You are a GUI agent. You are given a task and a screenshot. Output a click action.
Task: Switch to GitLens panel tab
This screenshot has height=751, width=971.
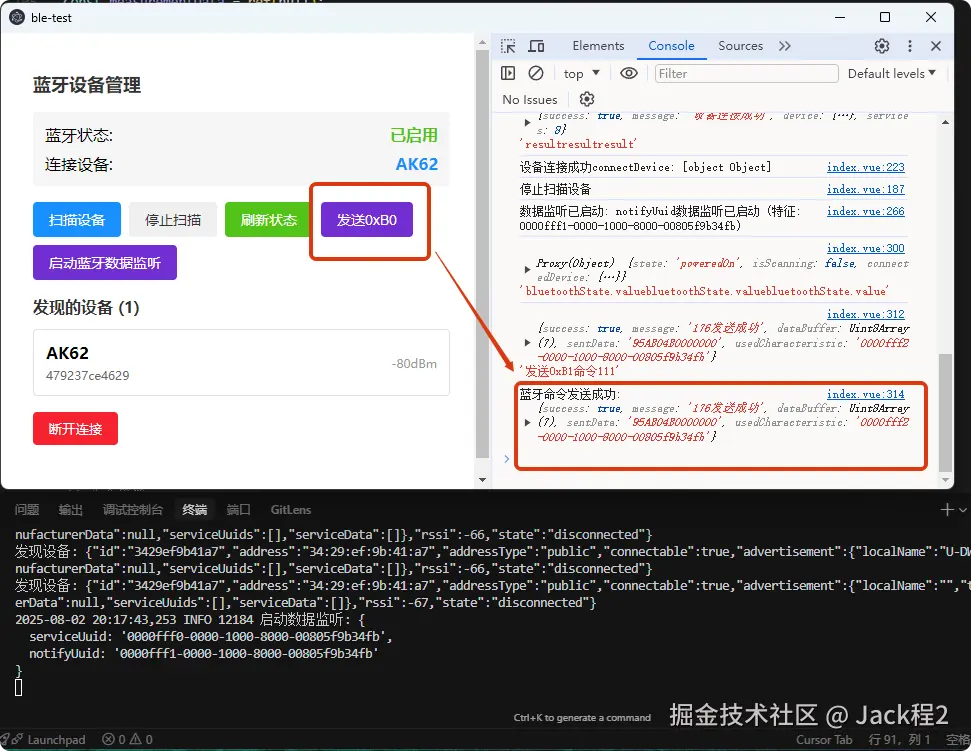point(290,510)
